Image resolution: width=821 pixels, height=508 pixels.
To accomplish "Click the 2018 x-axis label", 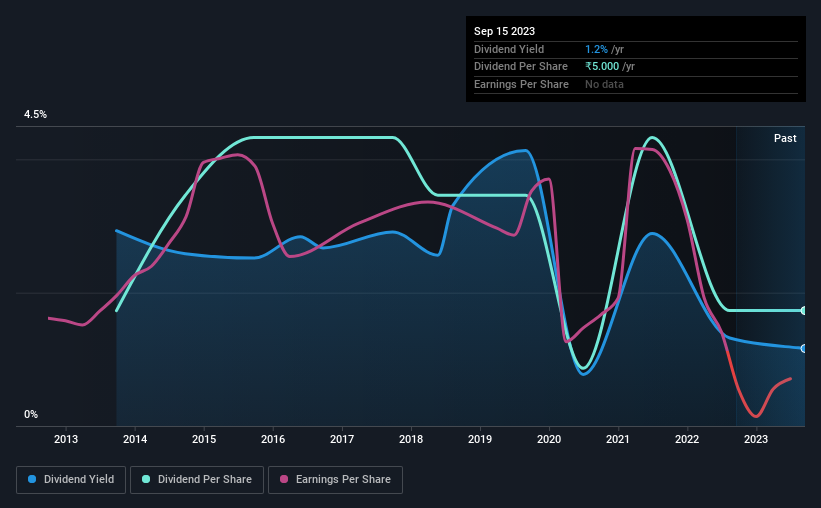I will pyautogui.click(x=411, y=439).
